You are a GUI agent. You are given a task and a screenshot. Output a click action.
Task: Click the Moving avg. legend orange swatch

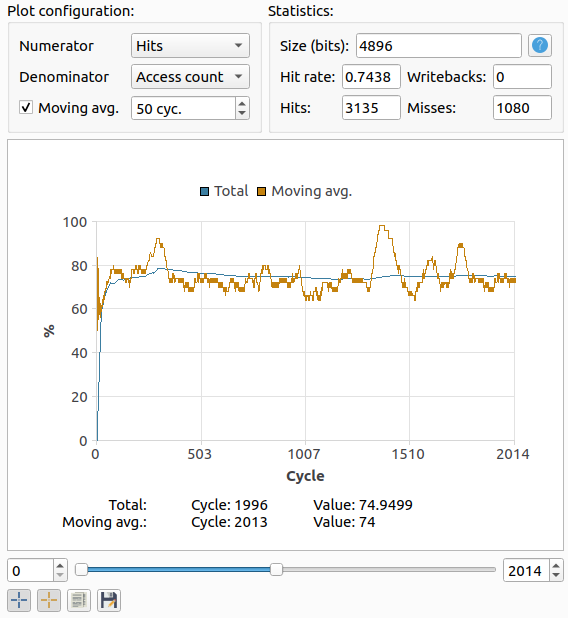(261, 192)
